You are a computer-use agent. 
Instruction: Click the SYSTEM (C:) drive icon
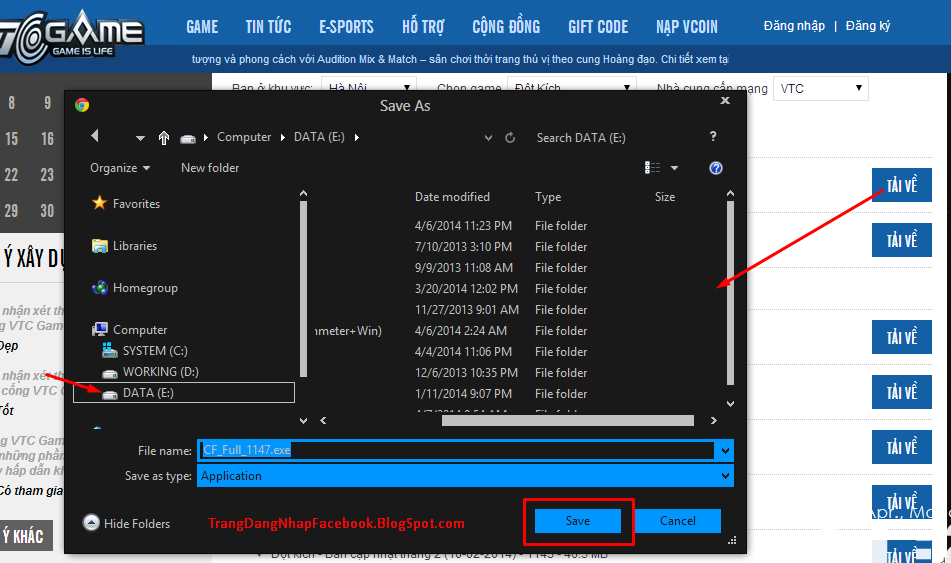[x=110, y=350]
